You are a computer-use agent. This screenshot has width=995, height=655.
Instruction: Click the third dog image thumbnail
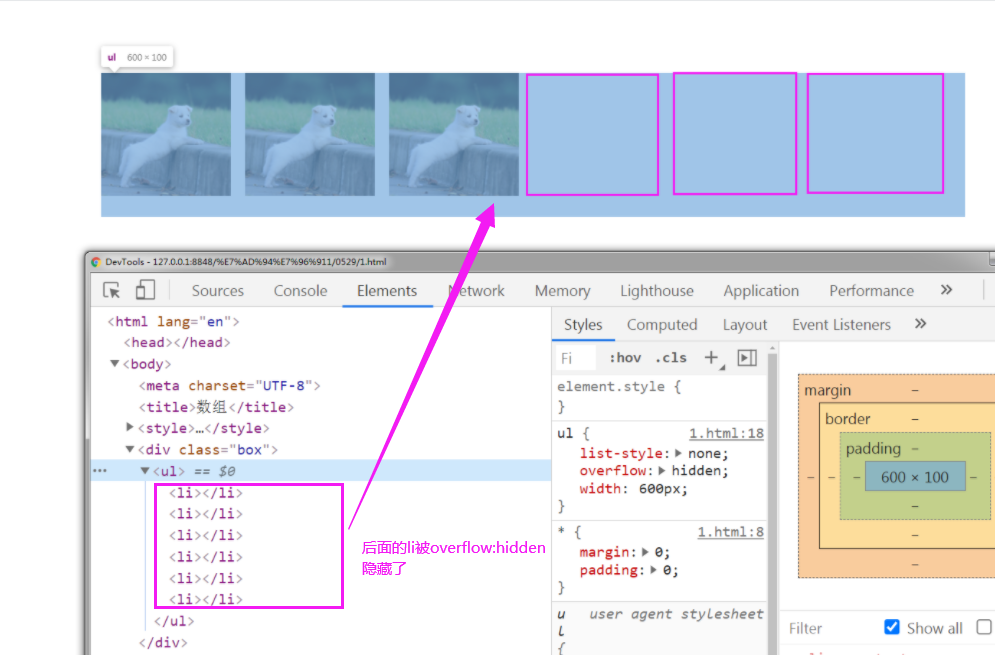click(x=454, y=134)
